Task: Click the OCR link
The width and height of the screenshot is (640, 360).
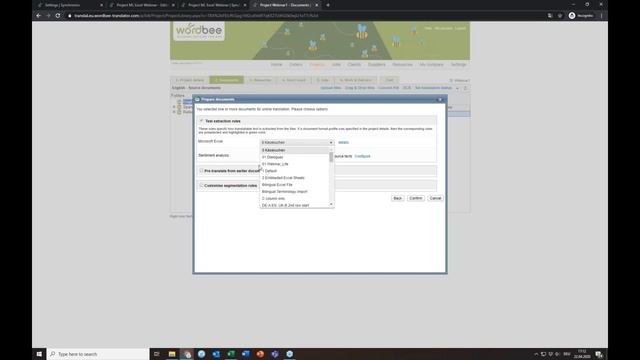Action: point(407,88)
